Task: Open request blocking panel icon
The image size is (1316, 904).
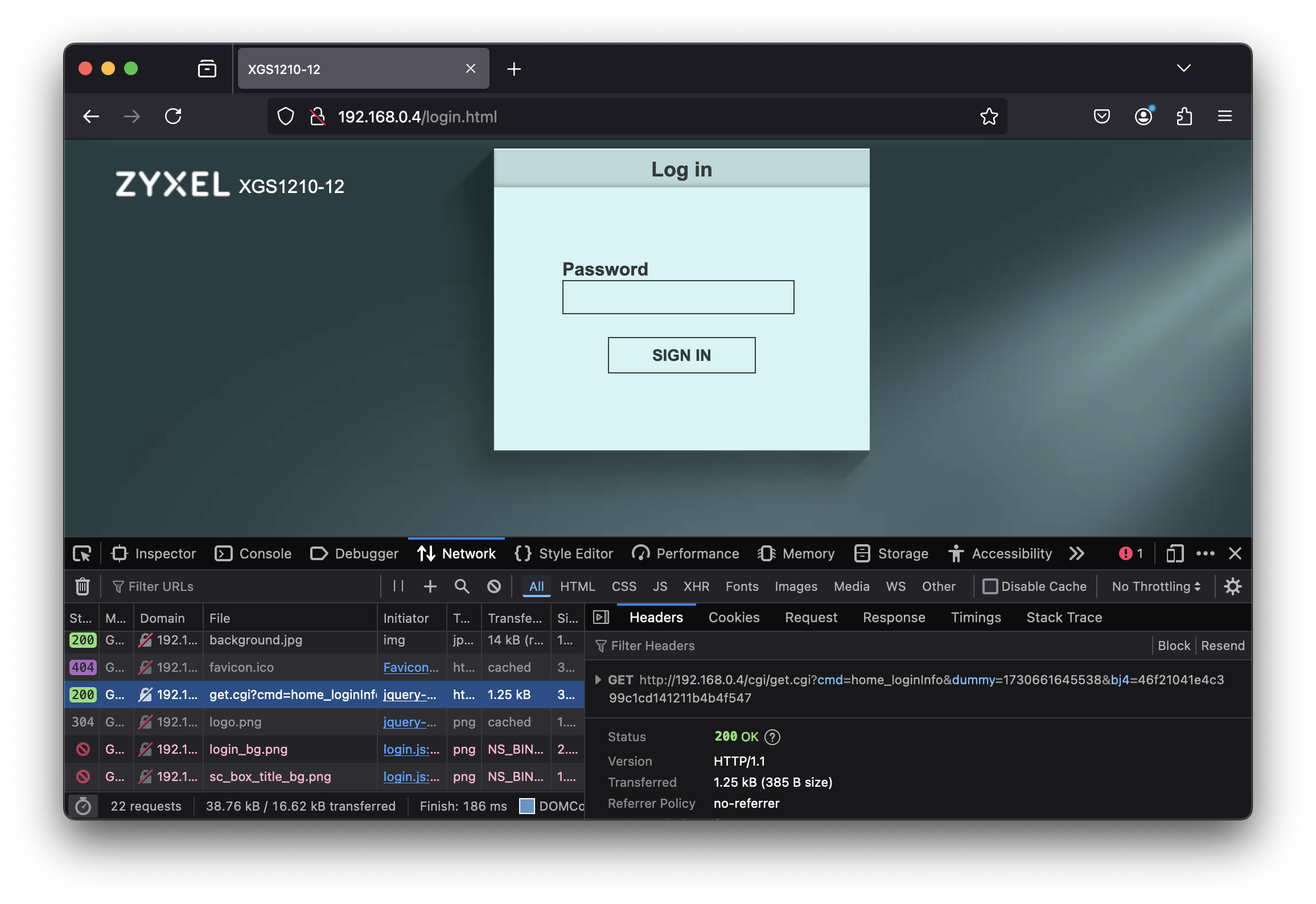Action: (493, 586)
